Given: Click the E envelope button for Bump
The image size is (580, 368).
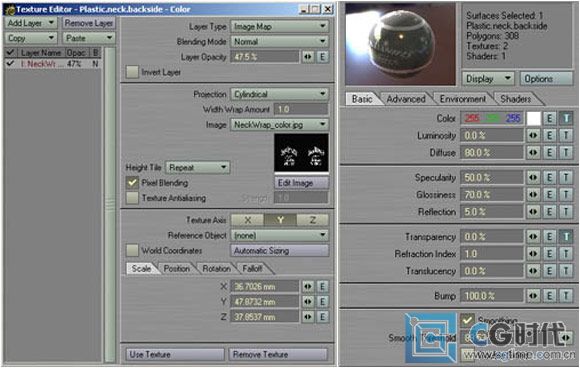Looking at the screenshot, I should [x=549, y=296].
